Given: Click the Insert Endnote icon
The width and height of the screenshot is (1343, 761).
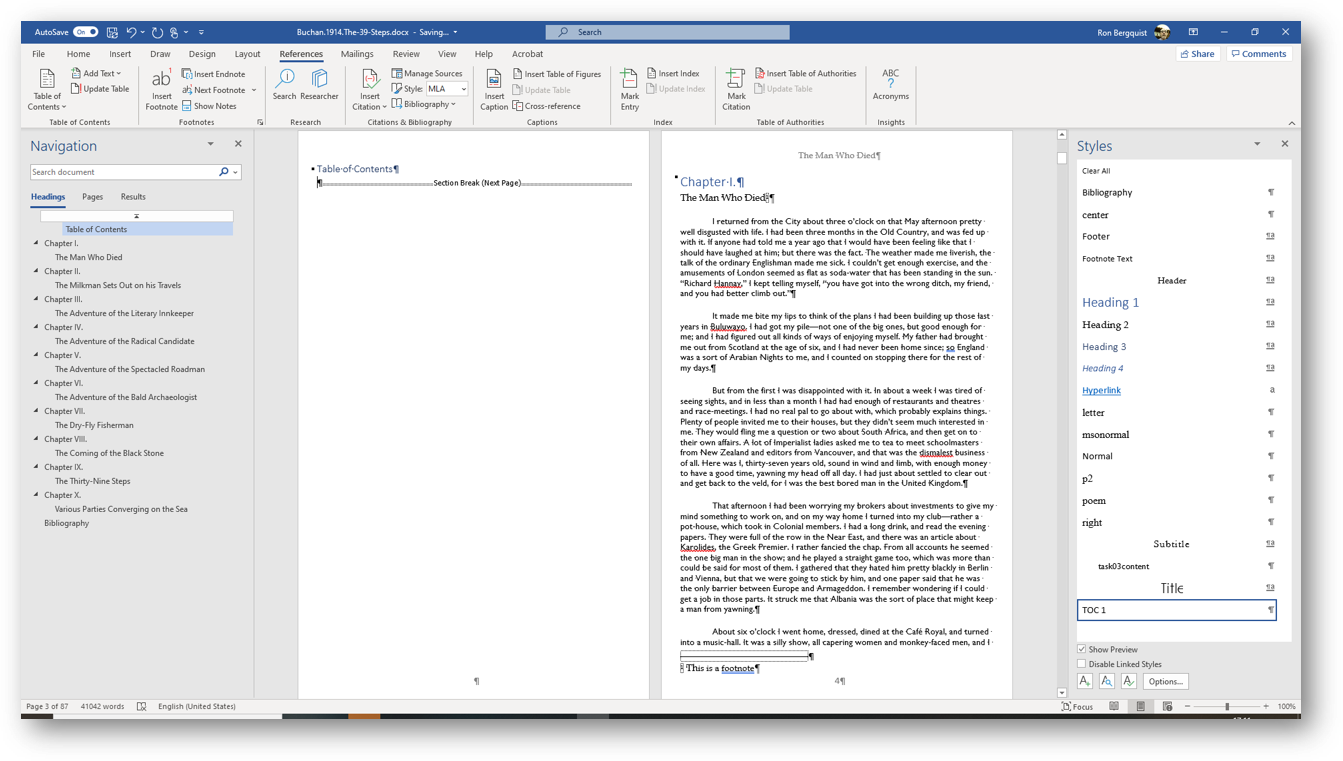Looking at the screenshot, I should pos(213,74).
